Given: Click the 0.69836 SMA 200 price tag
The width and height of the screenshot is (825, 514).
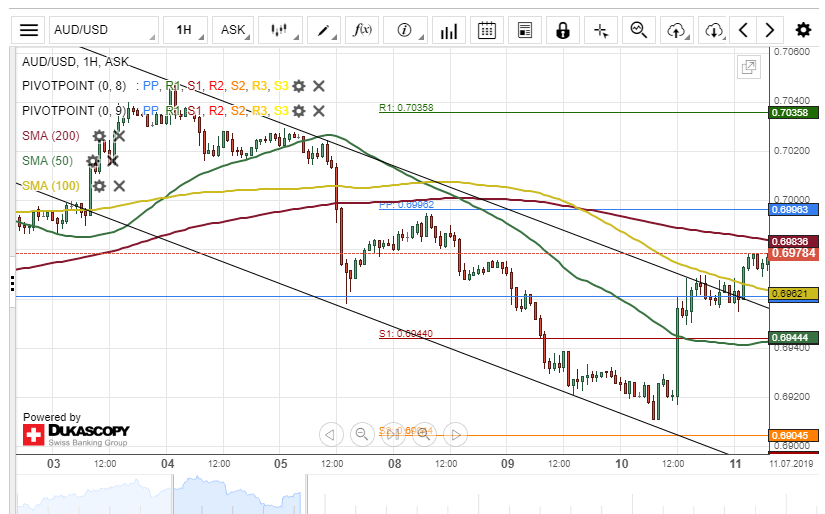Looking at the screenshot, I should pyautogui.click(x=793, y=241).
